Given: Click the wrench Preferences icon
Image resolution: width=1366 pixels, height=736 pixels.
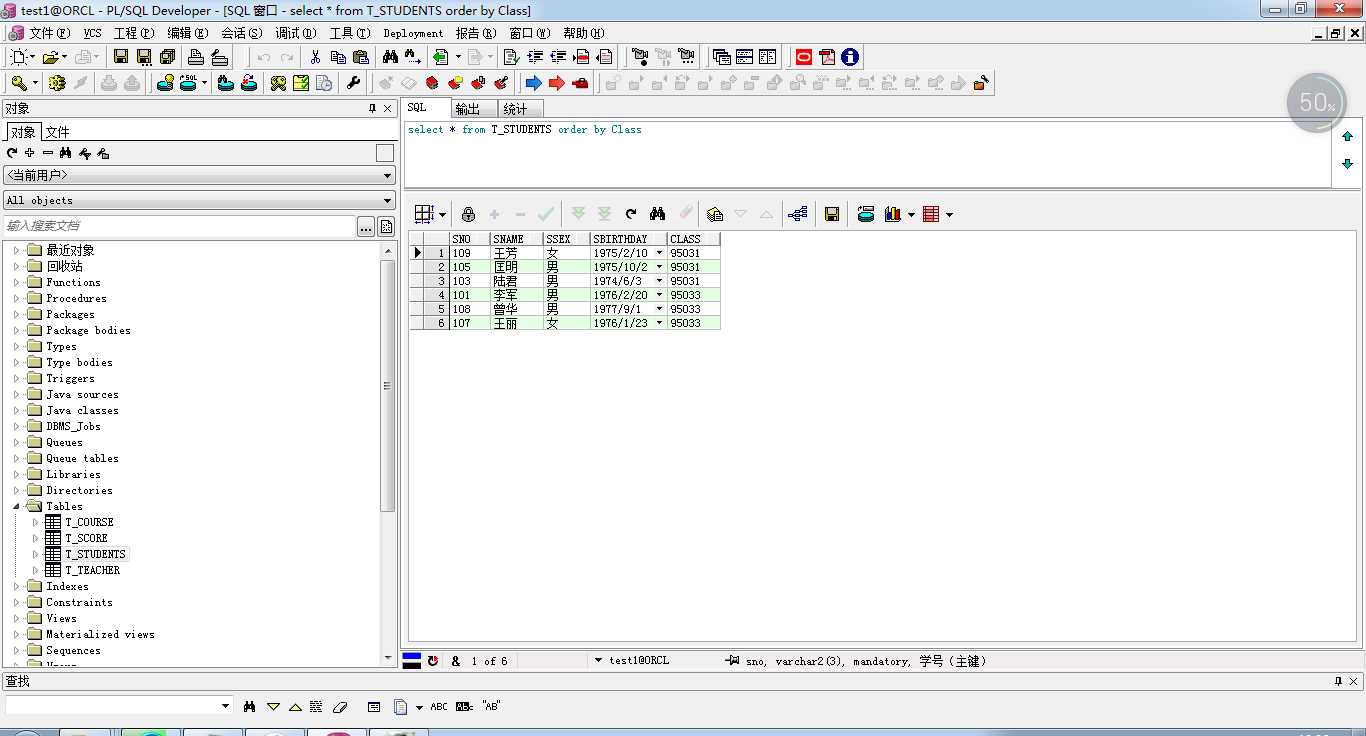Looking at the screenshot, I should (353, 83).
